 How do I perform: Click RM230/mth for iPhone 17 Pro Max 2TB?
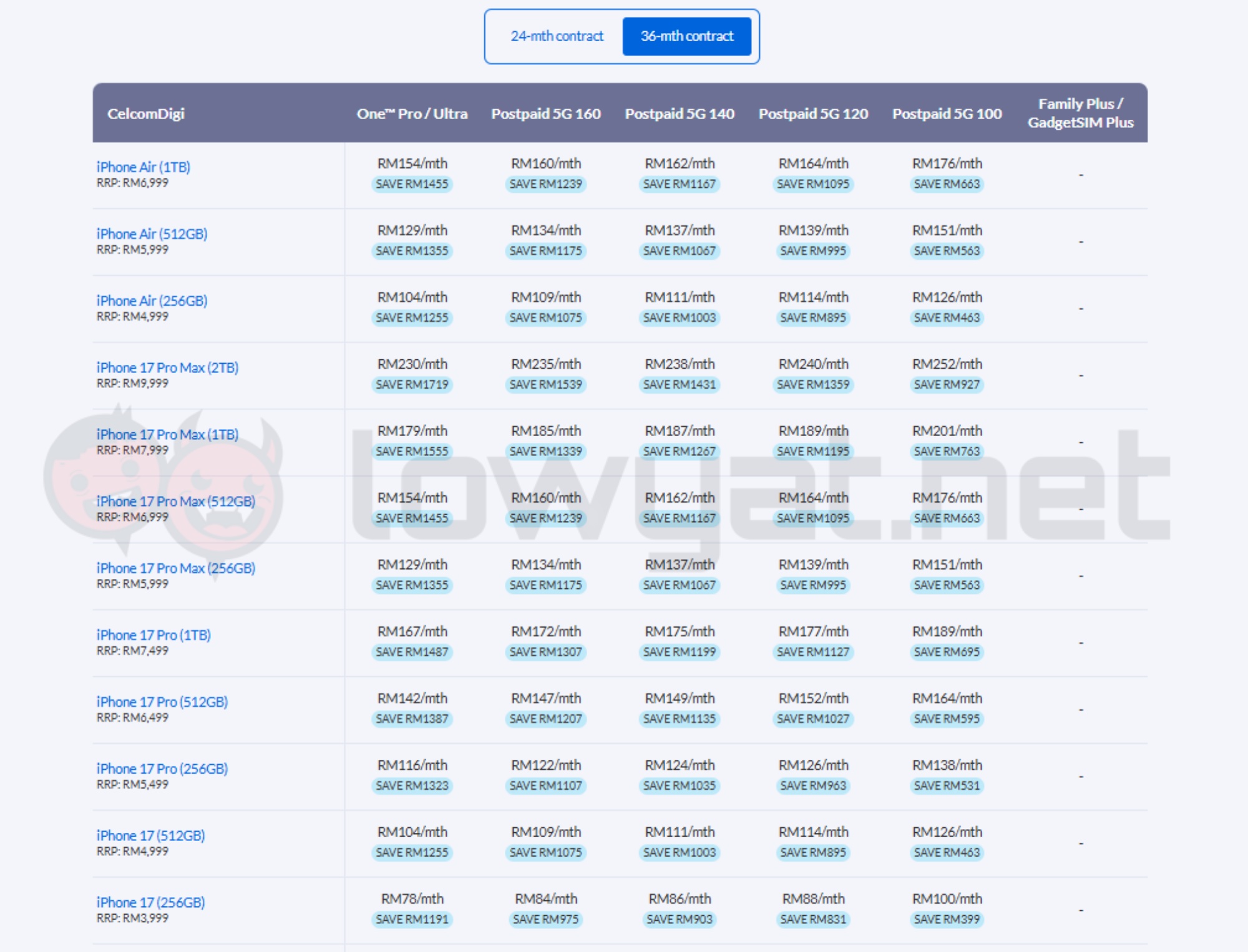[412, 364]
